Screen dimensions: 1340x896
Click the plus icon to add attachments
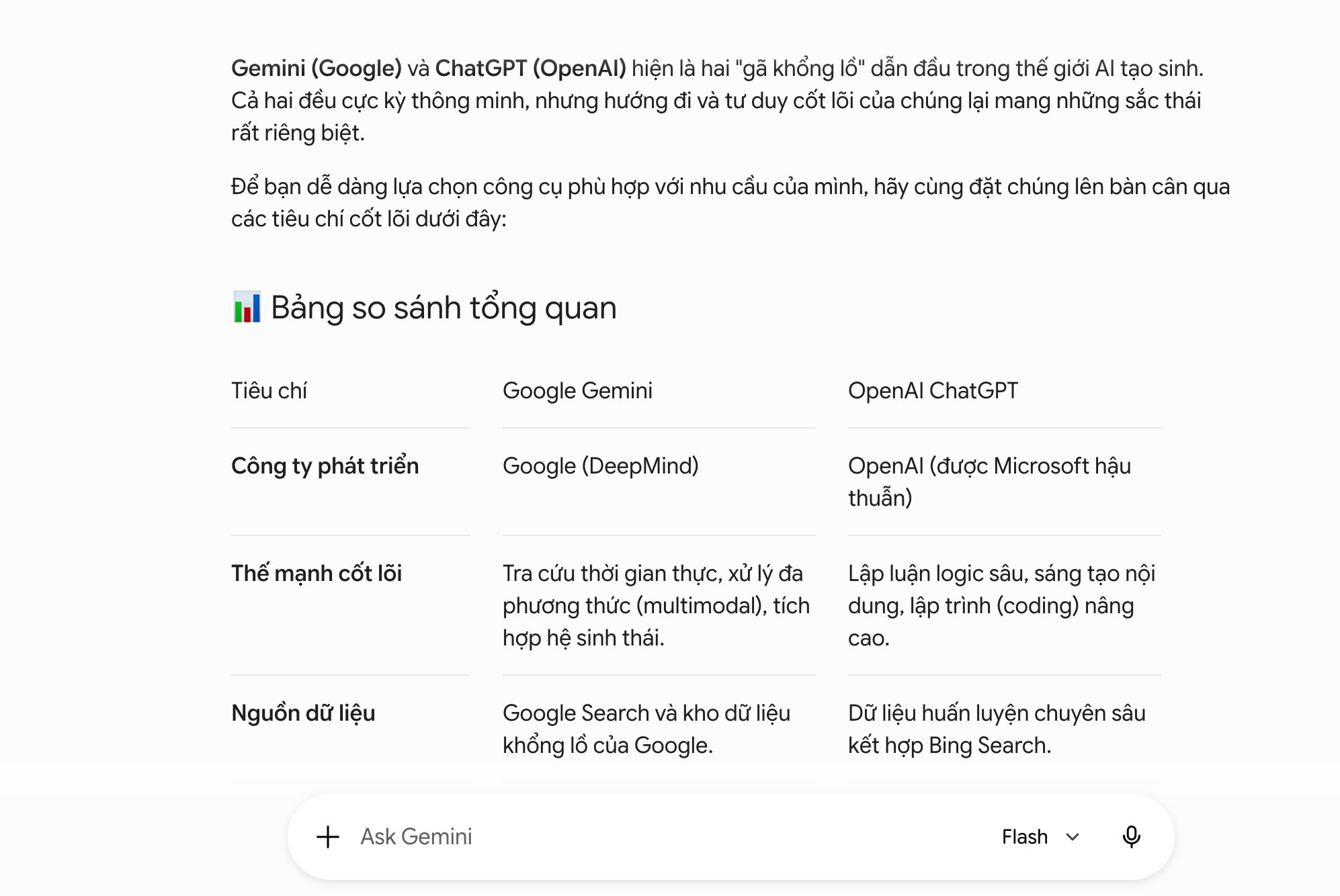click(328, 837)
